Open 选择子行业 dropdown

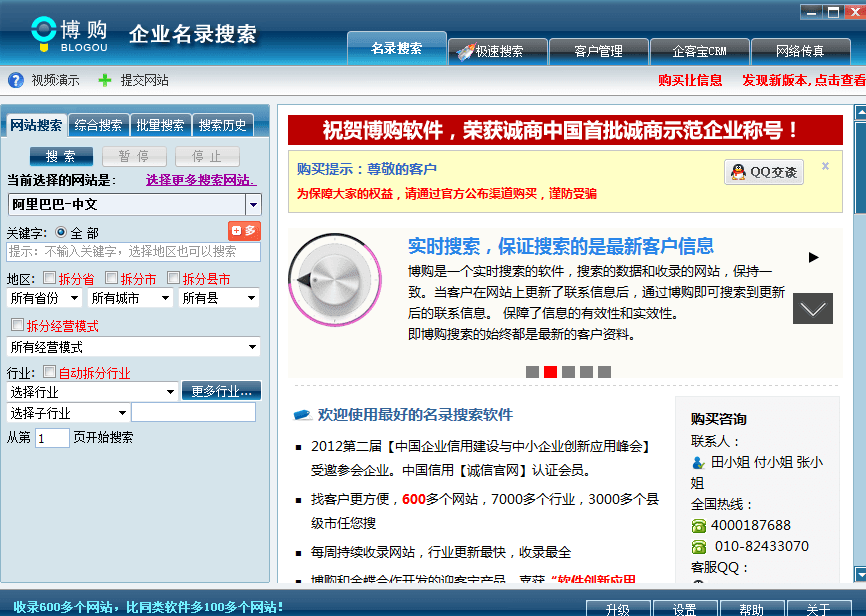coord(67,413)
